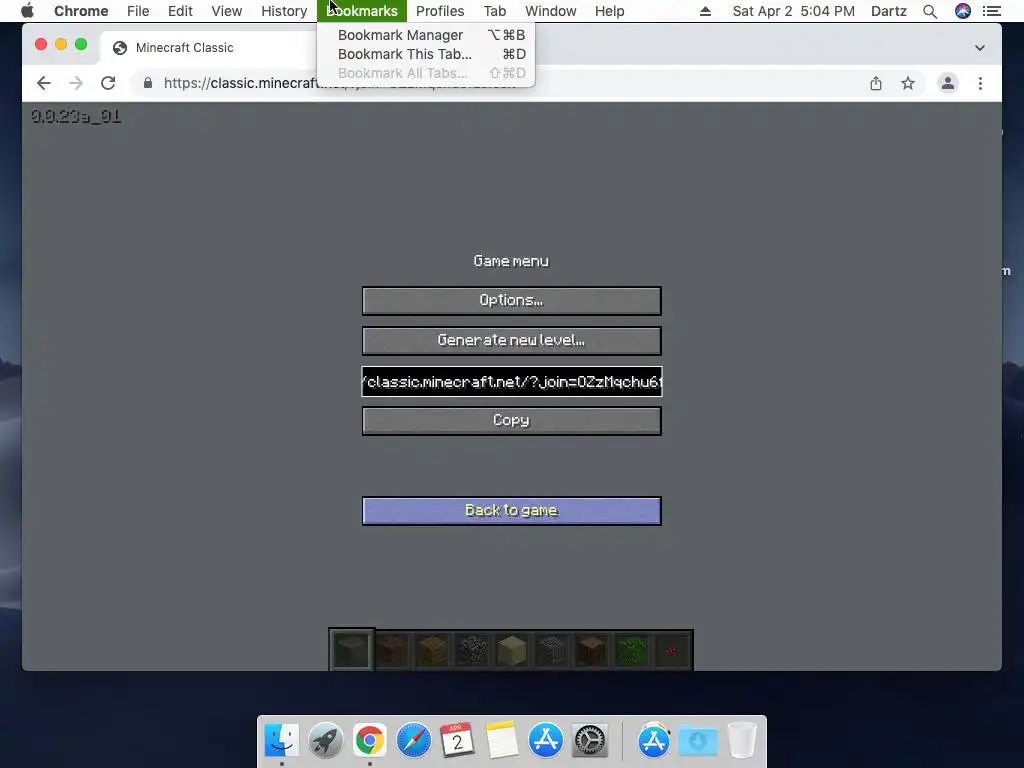Open the Chrome application menu
The width and height of the screenshot is (1024, 768).
pos(81,11)
